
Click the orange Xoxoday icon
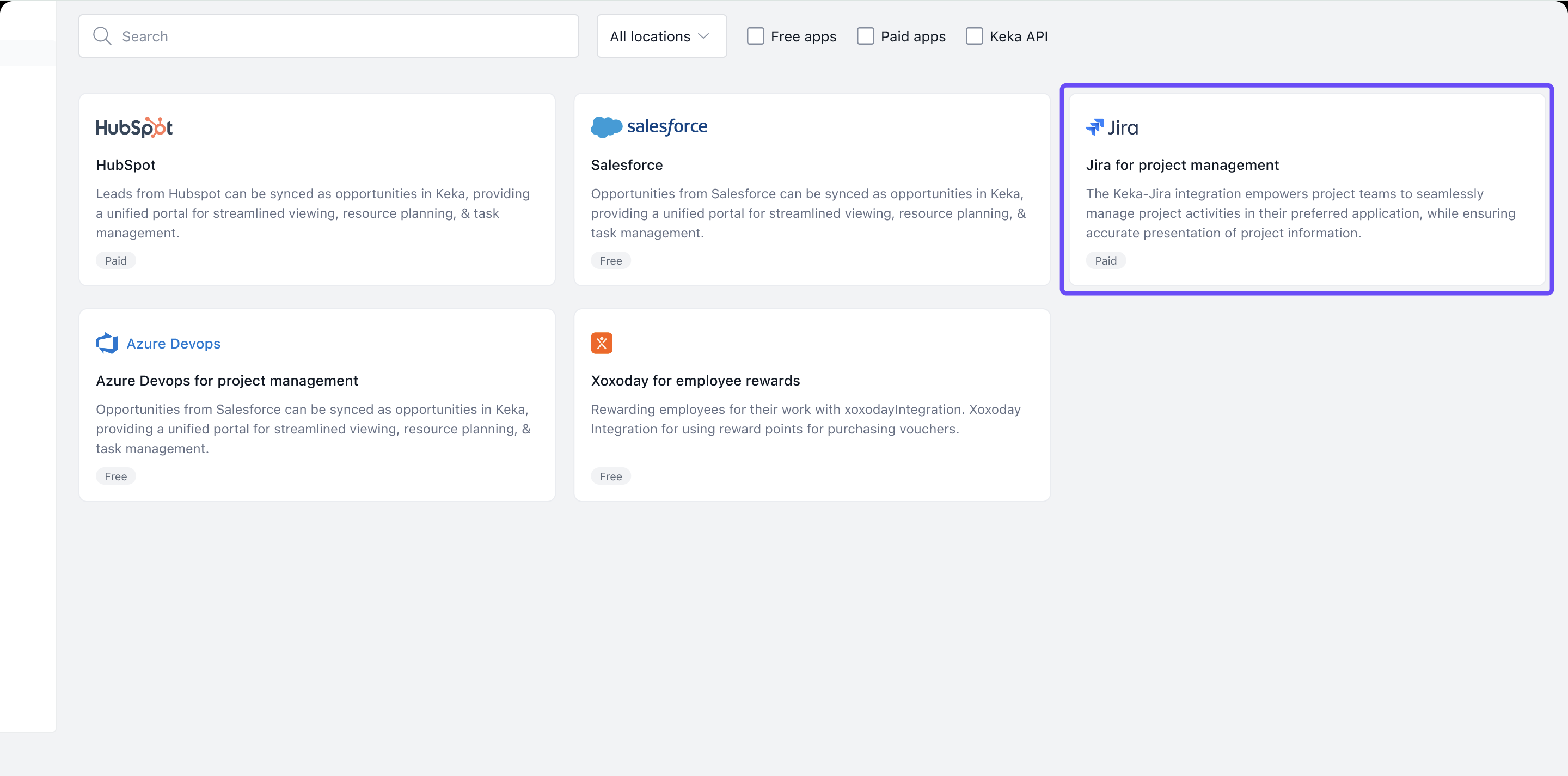click(602, 343)
